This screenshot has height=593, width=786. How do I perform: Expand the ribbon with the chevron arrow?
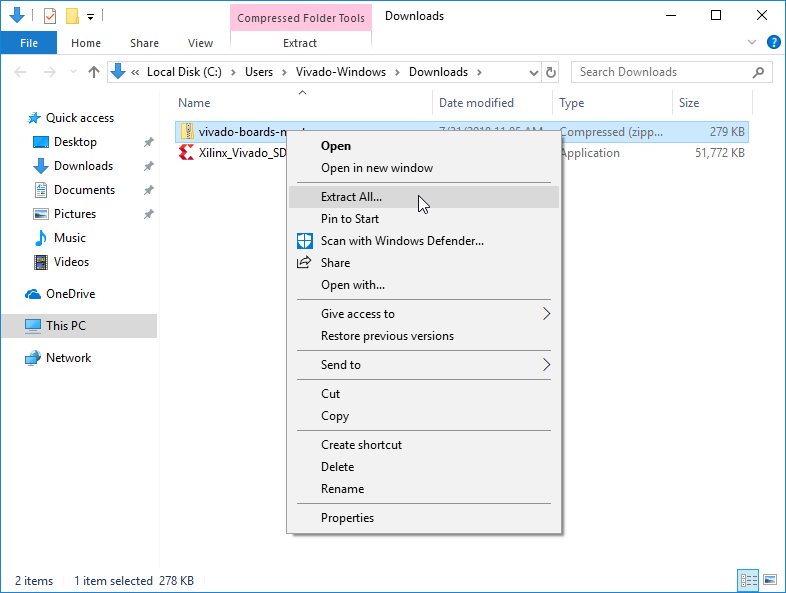(751, 43)
